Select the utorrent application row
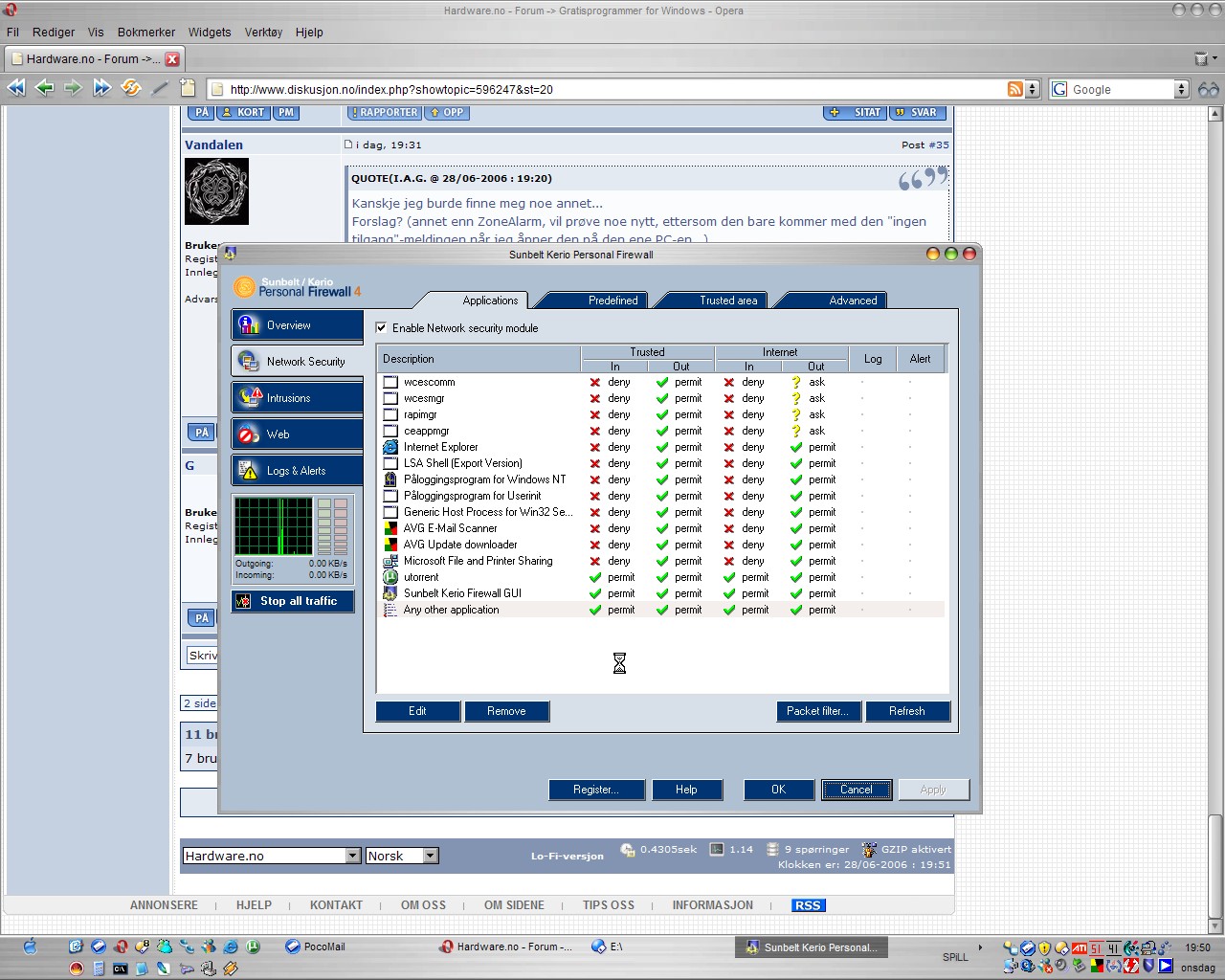This screenshot has height=980, width=1225. pyautogui.click(x=660, y=577)
